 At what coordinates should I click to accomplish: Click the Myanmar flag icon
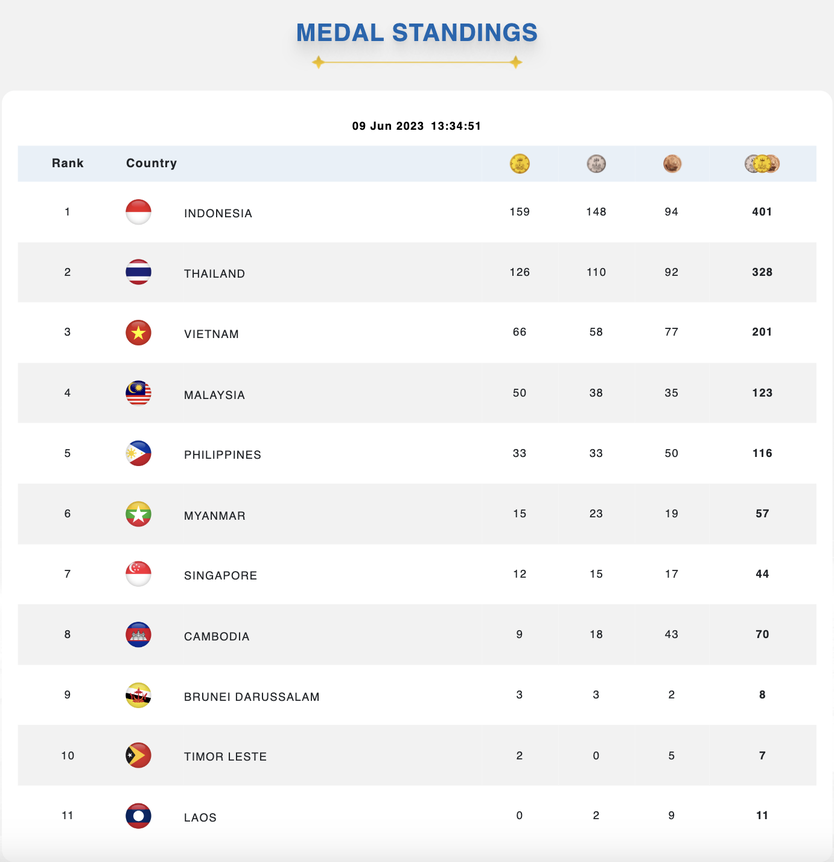tap(139, 514)
